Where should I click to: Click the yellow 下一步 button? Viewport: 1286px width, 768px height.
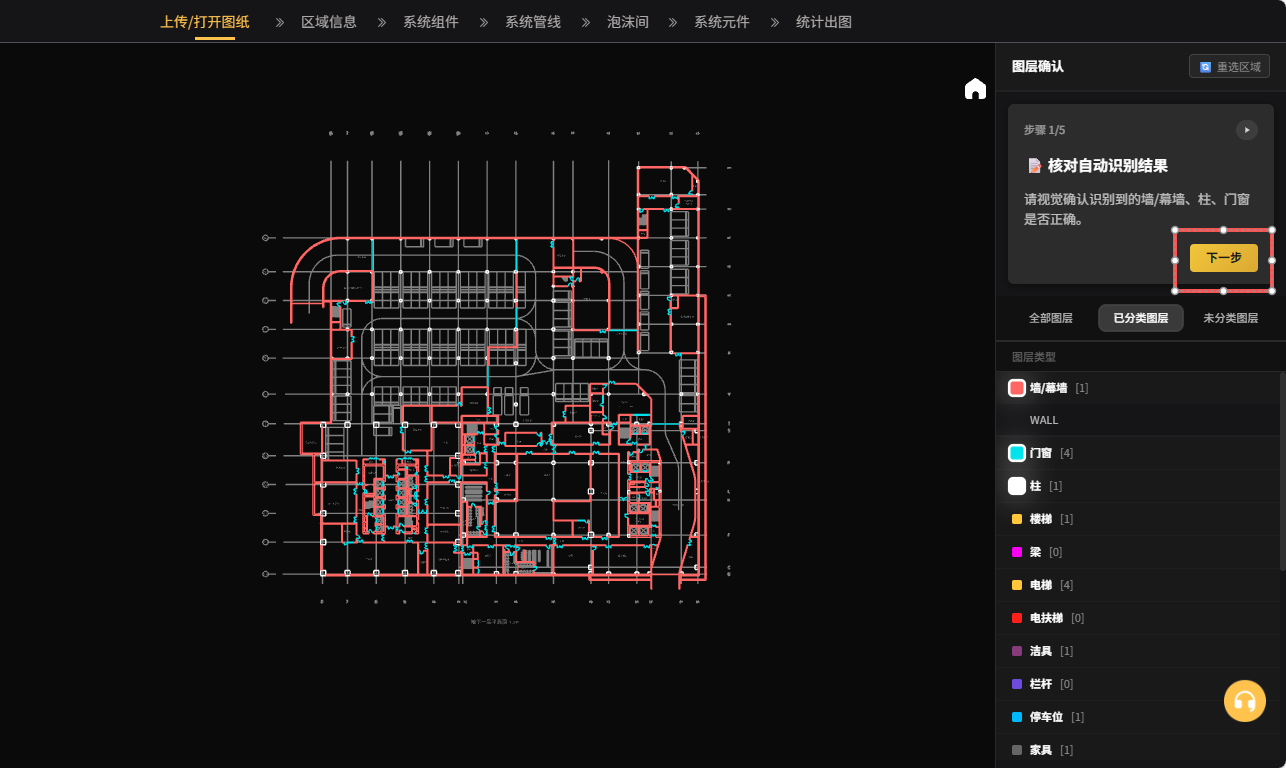1223,258
